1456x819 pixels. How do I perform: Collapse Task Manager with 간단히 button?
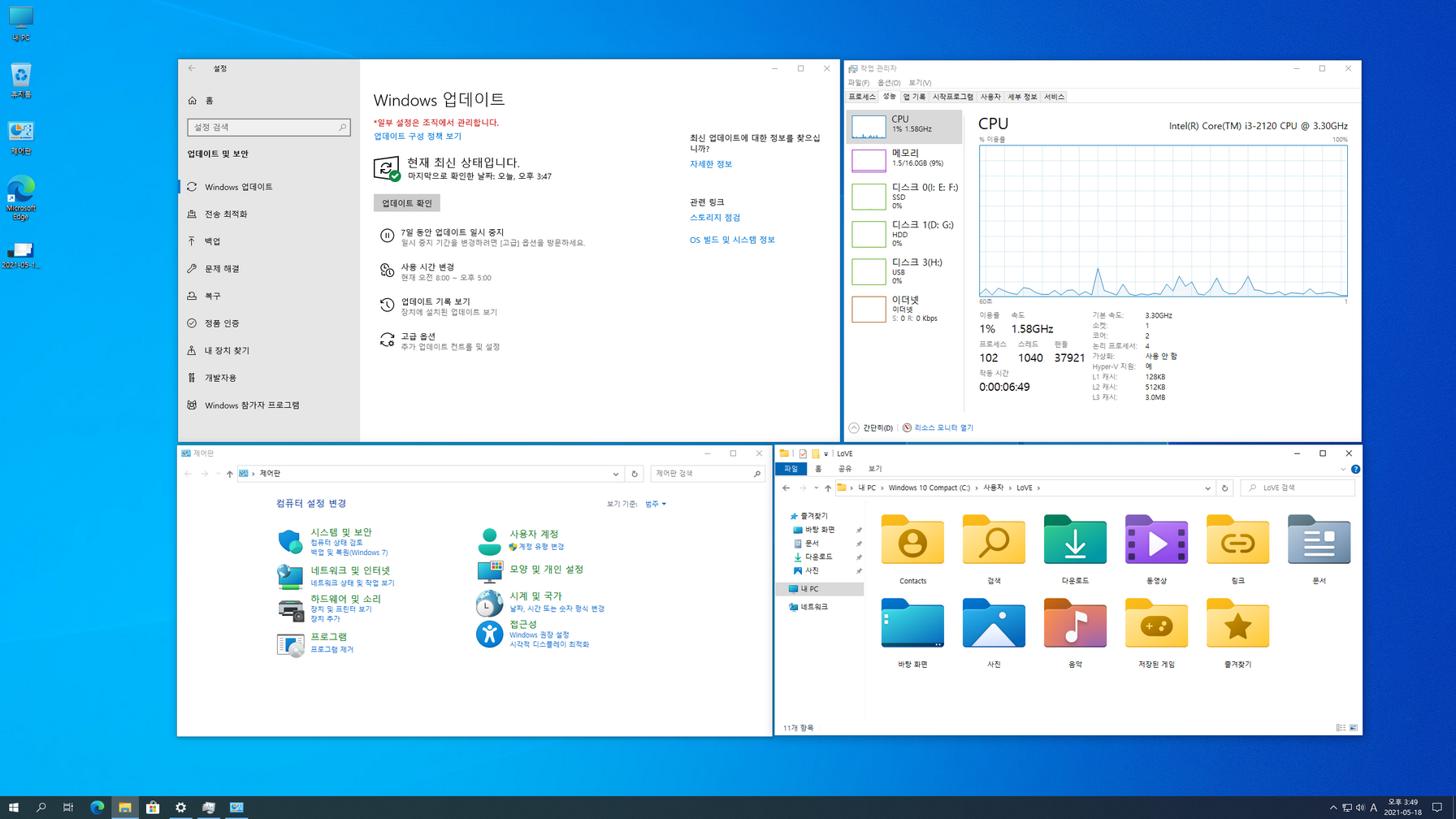(x=871, y=427)
